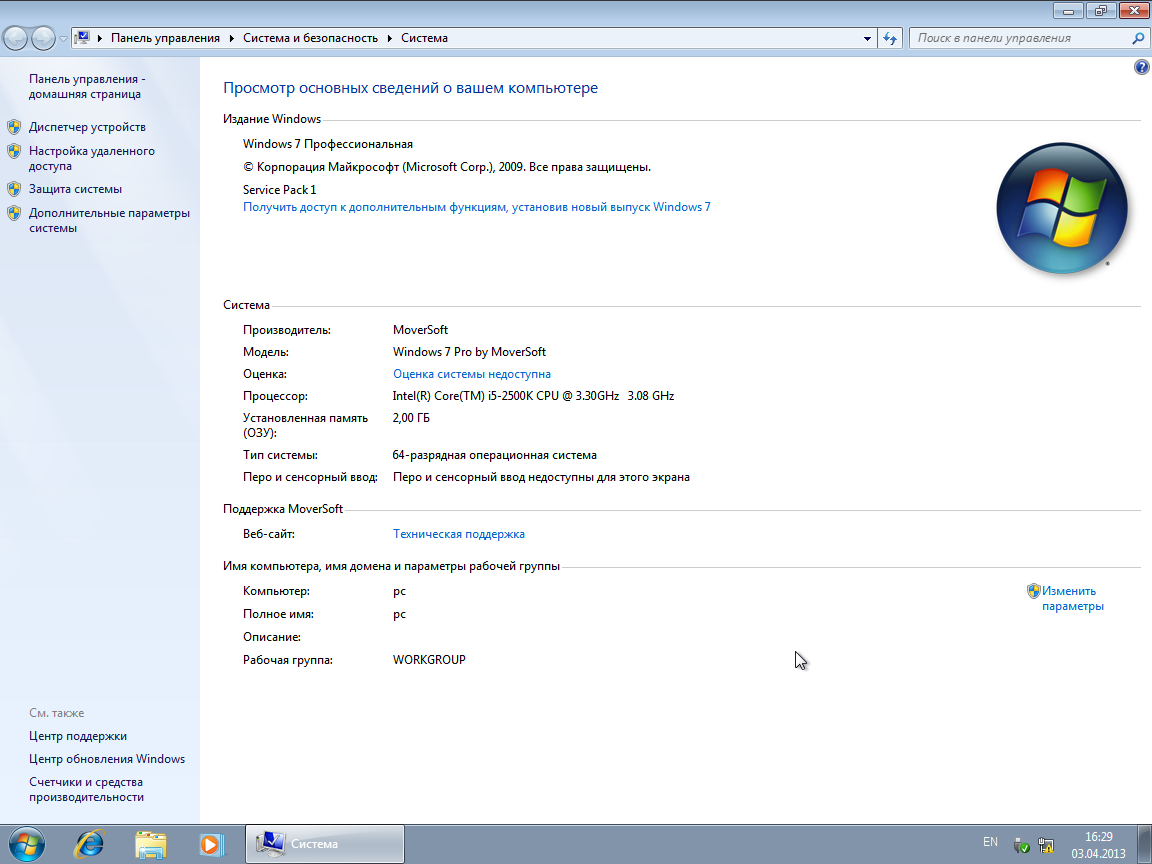This screenshot has width=1152, height=864.
Task: Open the Start menu orb
Action: 24,844
